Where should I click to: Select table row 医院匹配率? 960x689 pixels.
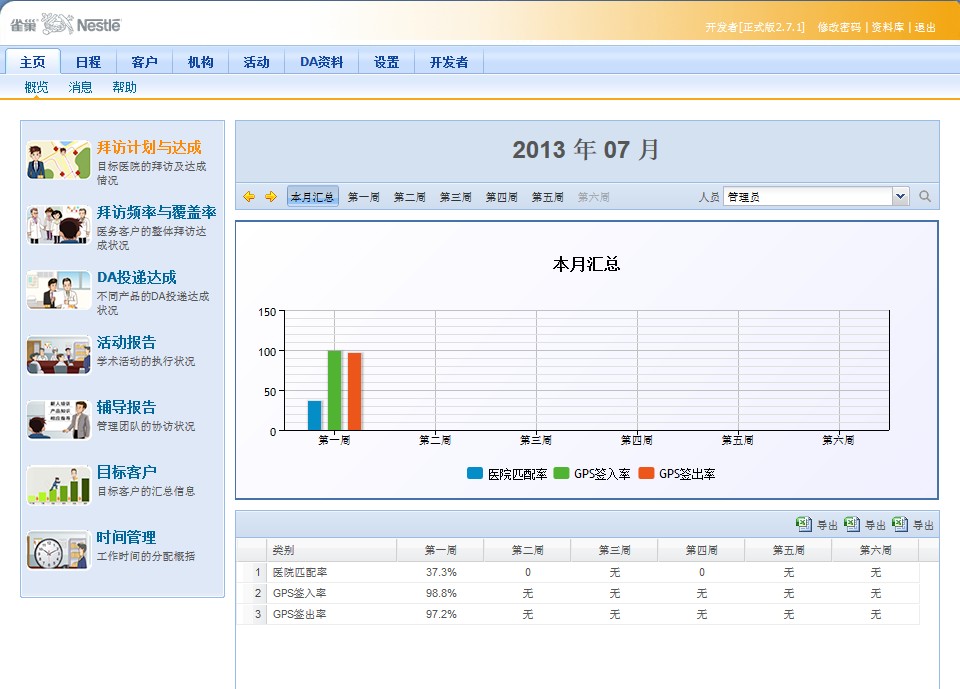click(577, 572)
